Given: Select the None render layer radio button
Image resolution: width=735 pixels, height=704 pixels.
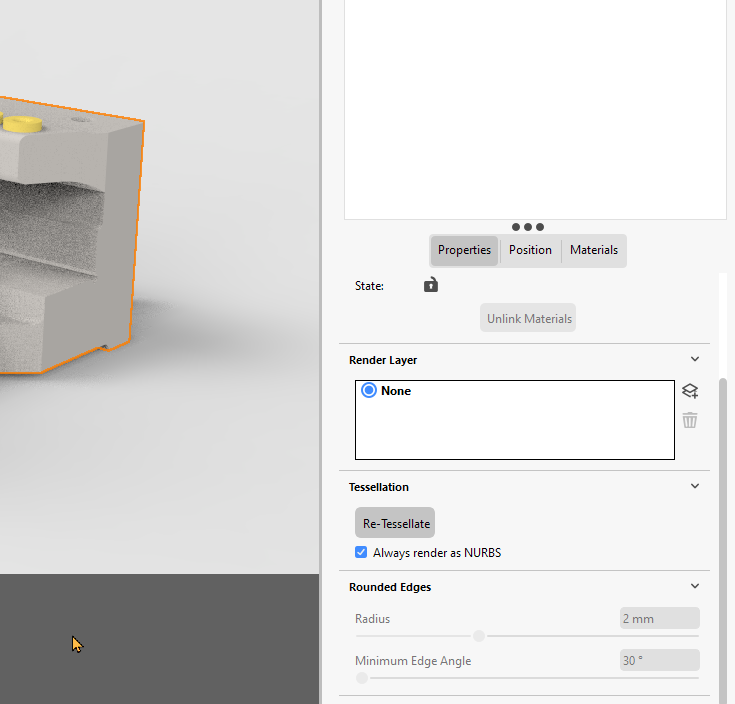Looking at the screenshot, I should pyautogui.click(x=369, y=390).
